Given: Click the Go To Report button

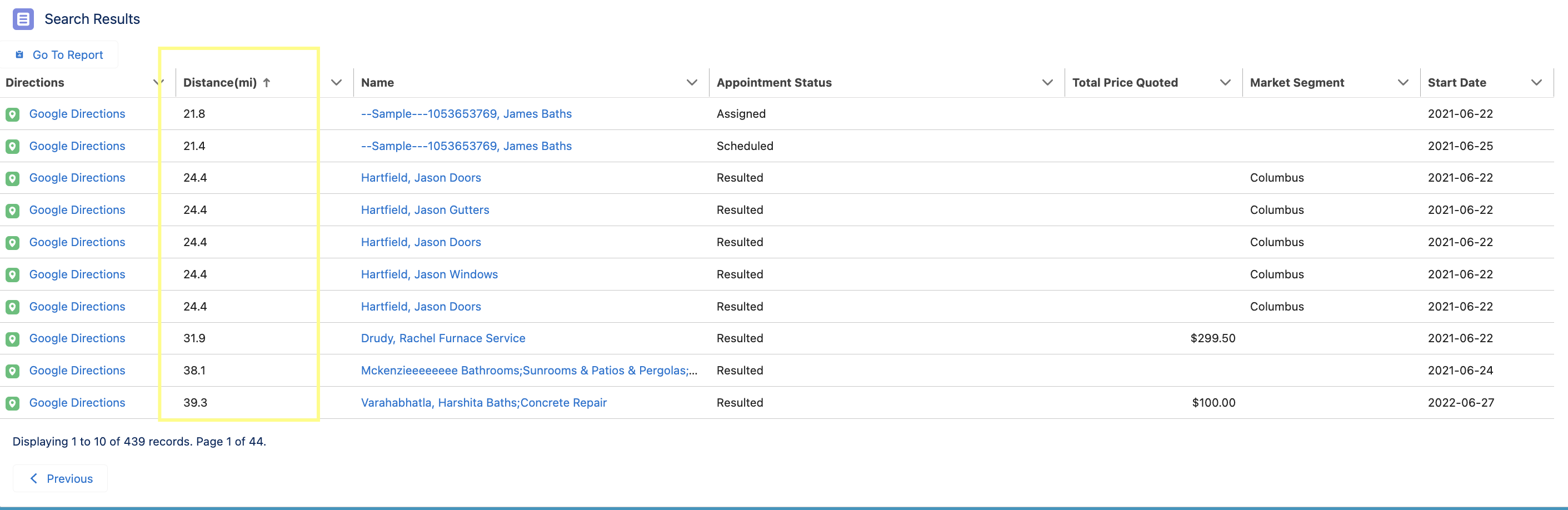Looking at the screenshot, I should [x=59, y=55].
